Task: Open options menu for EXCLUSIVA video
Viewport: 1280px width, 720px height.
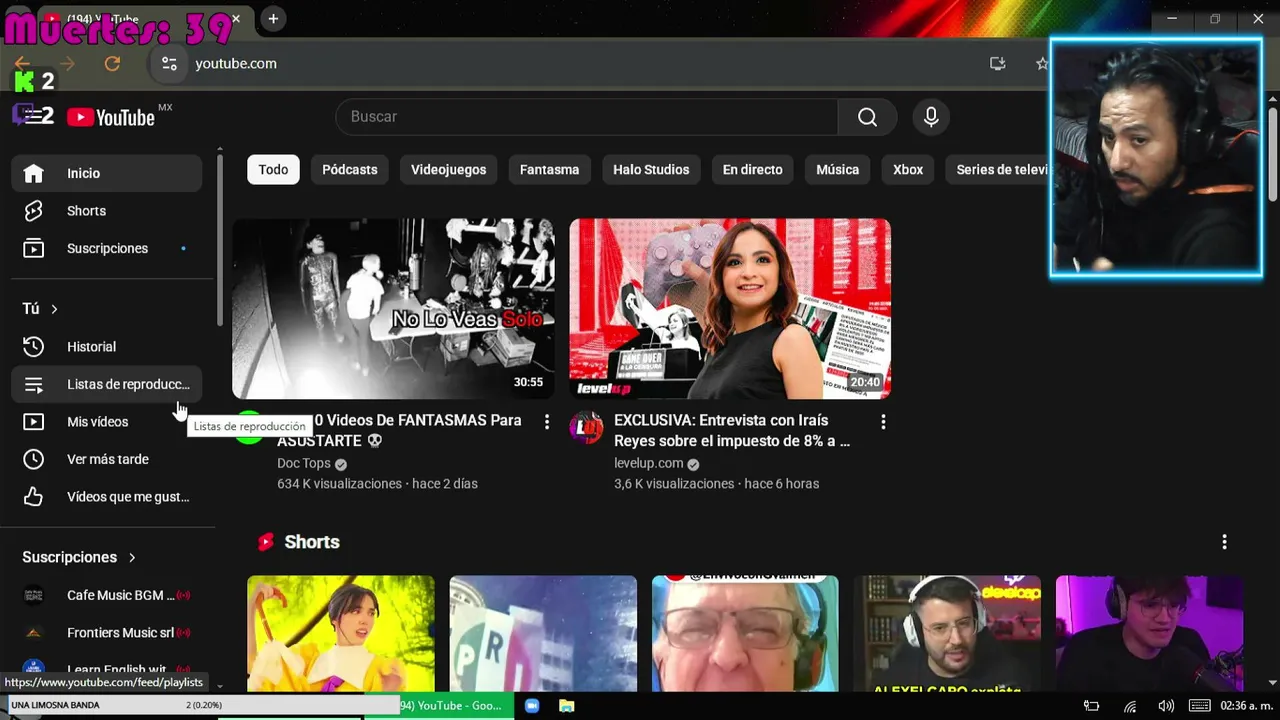Action: click(x=883, y=422)
